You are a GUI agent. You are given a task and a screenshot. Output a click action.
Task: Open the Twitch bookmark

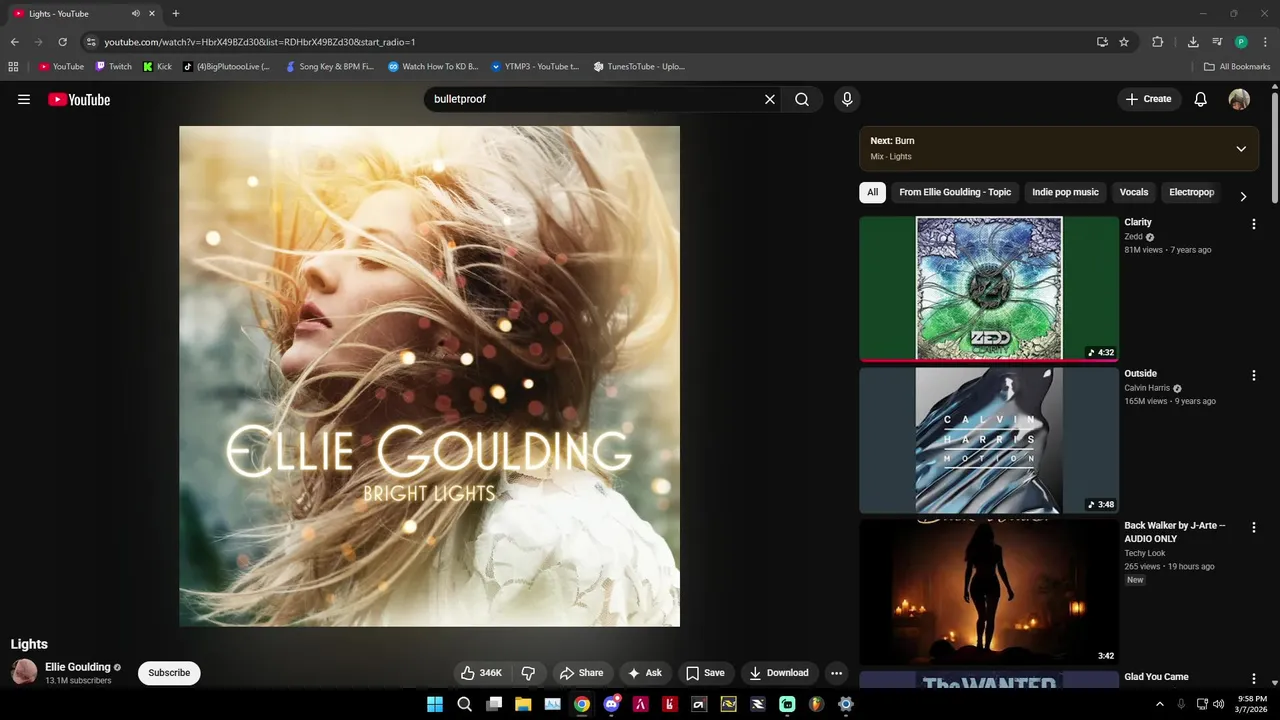113,67
